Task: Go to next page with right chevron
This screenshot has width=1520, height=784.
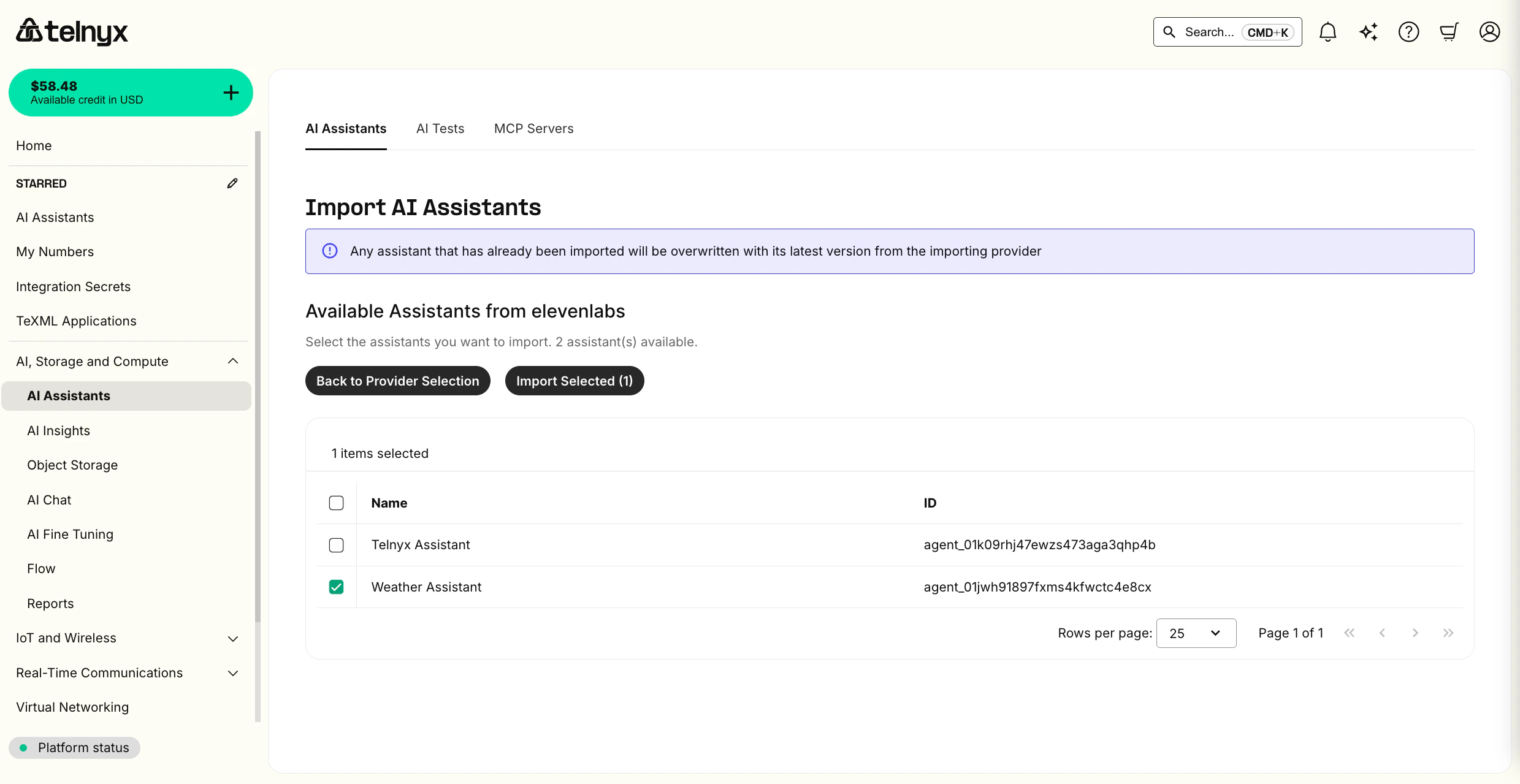Action: 1415,633
